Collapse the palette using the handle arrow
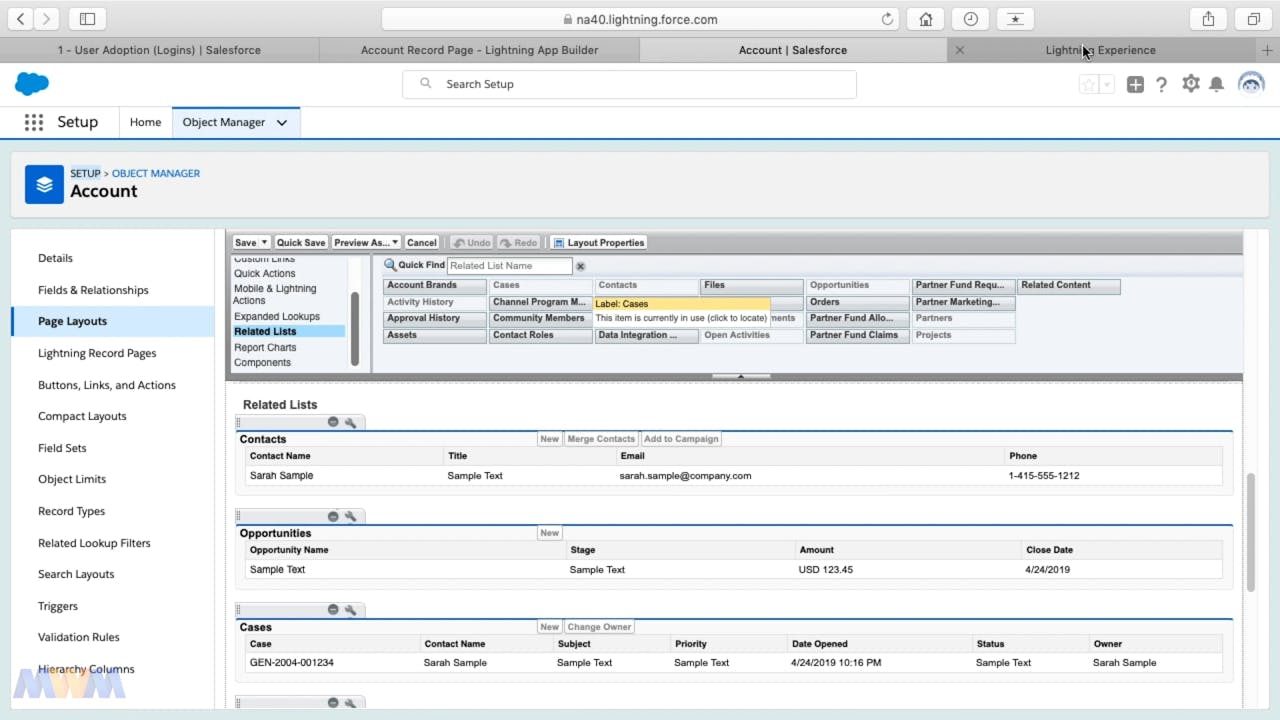Screen dimensions: 1280x720 pyautogui.click(x=740, y=377)
